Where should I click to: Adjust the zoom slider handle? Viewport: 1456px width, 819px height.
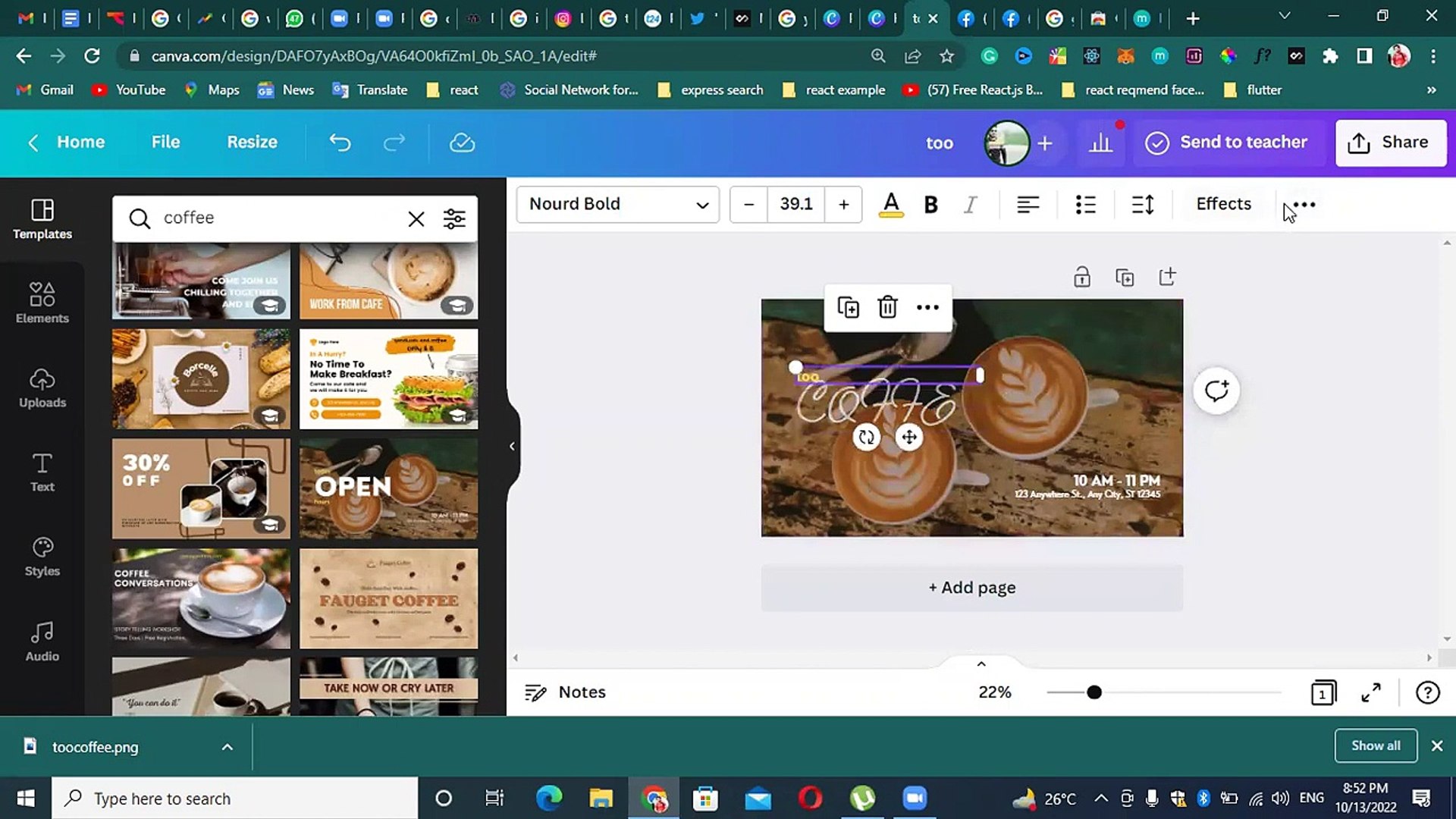[1094, 692]
